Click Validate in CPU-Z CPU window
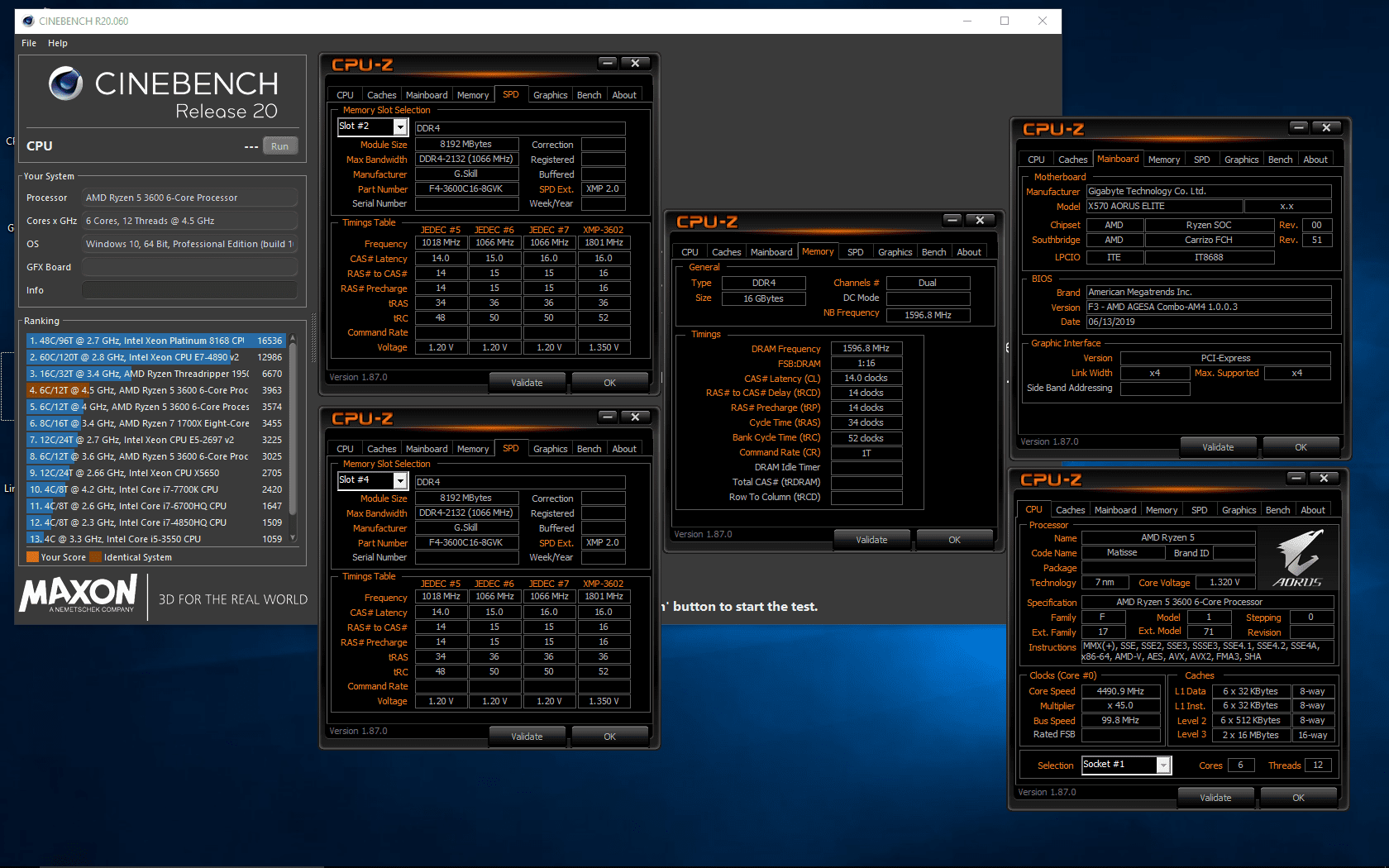 tap(1215, 798)
